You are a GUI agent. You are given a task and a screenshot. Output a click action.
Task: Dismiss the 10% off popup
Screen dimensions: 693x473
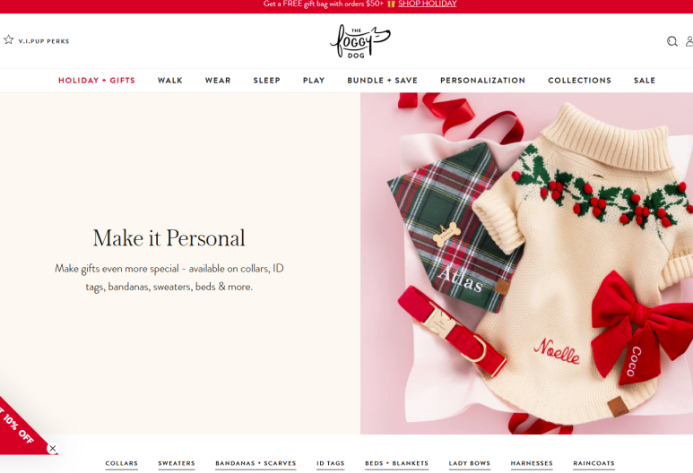coord(53,448)
